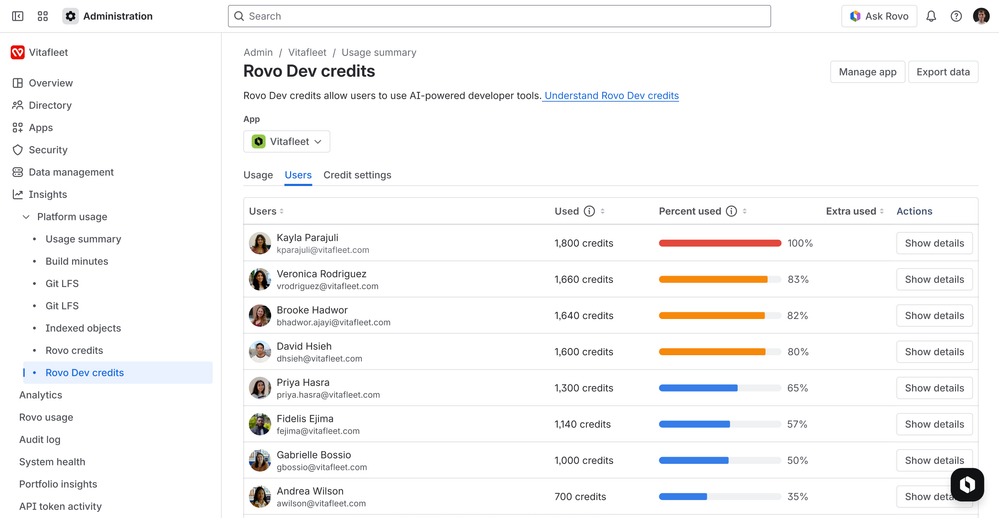Click the Directory people icon
This screenshot has width=999, height=518.
click(18, 105)
